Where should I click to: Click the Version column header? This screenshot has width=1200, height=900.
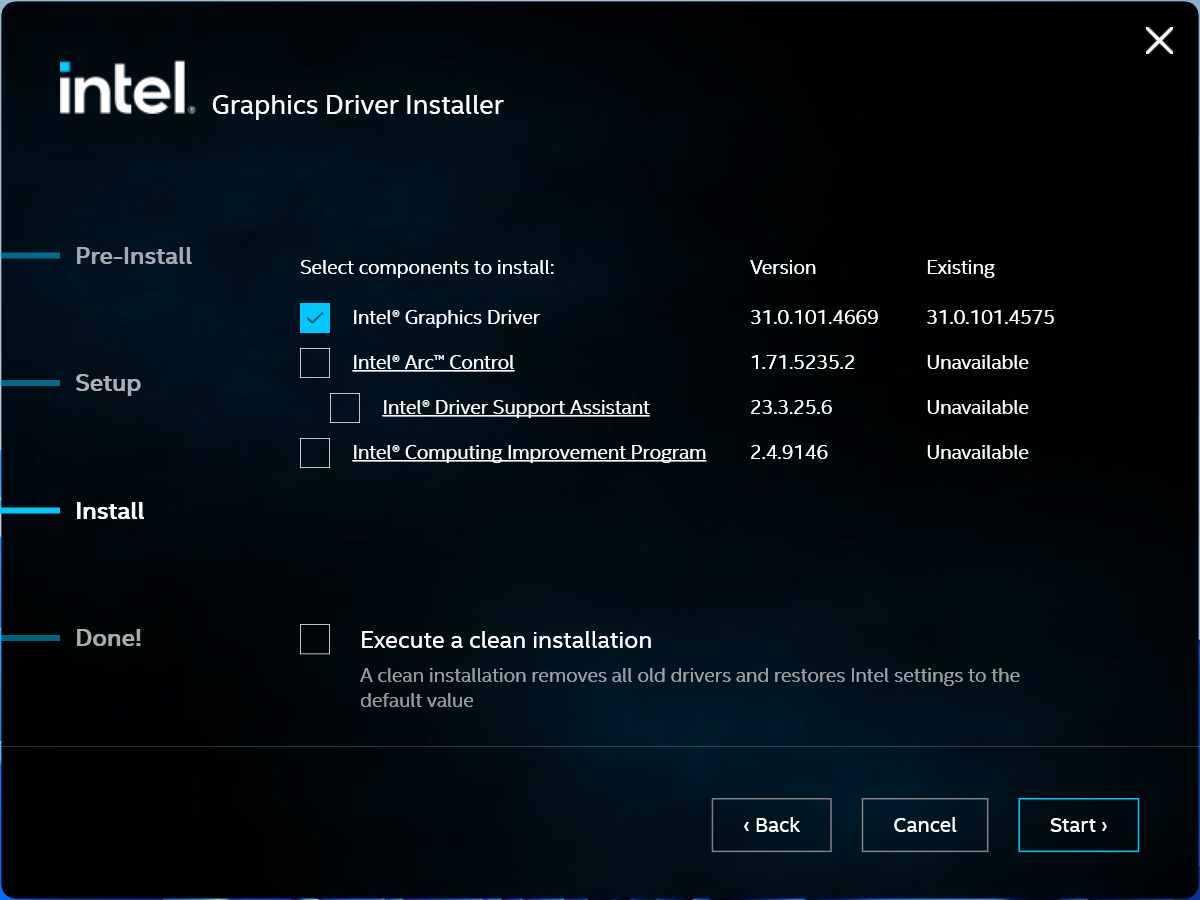pyautogui.click(x=783, y=268)
